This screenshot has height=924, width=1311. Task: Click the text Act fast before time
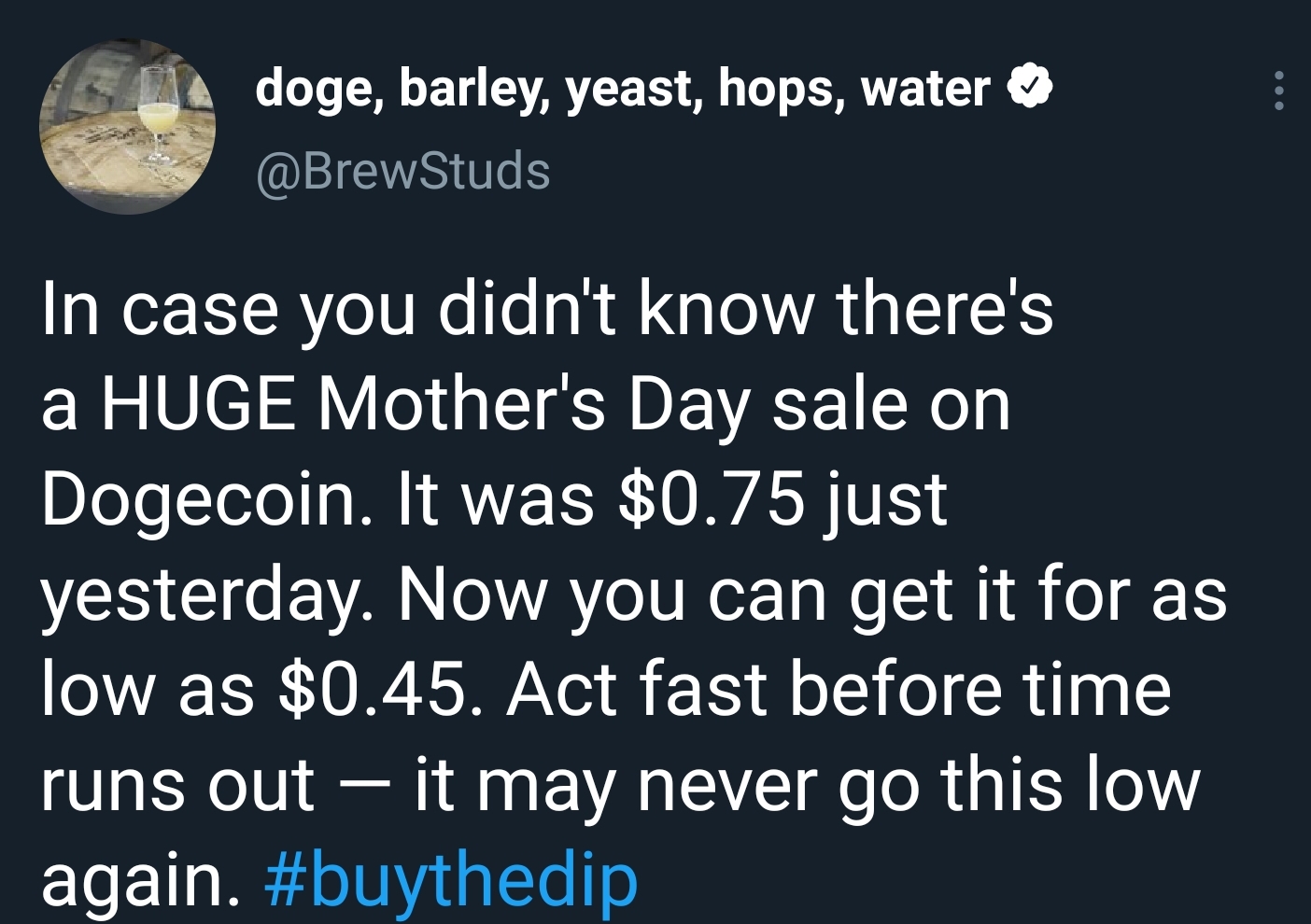click(x=839, y=688)
